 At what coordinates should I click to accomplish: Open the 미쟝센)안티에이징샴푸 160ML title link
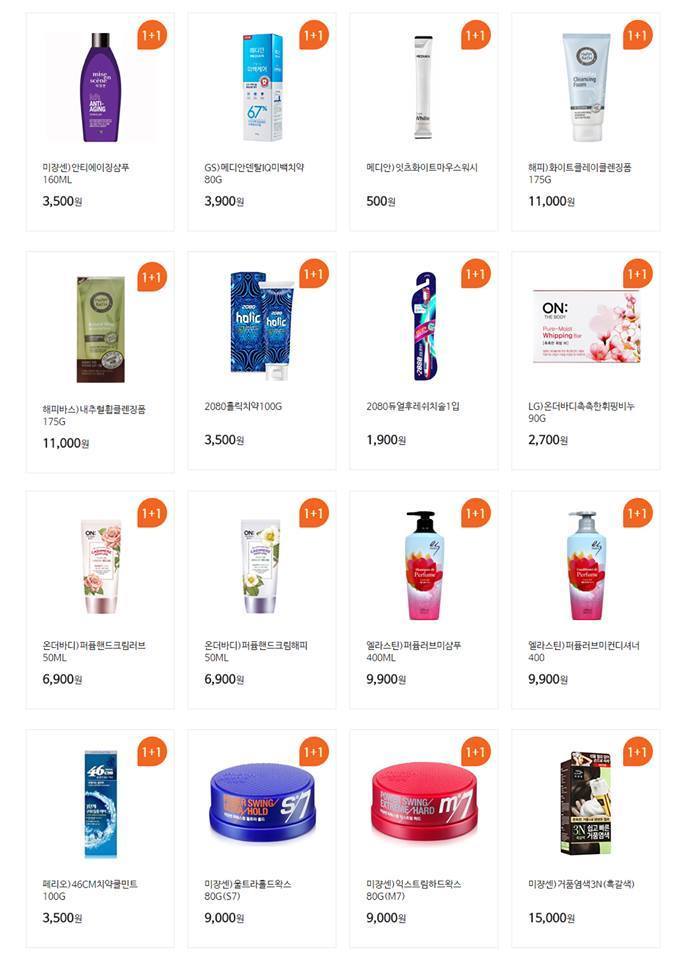pos(85,173)
